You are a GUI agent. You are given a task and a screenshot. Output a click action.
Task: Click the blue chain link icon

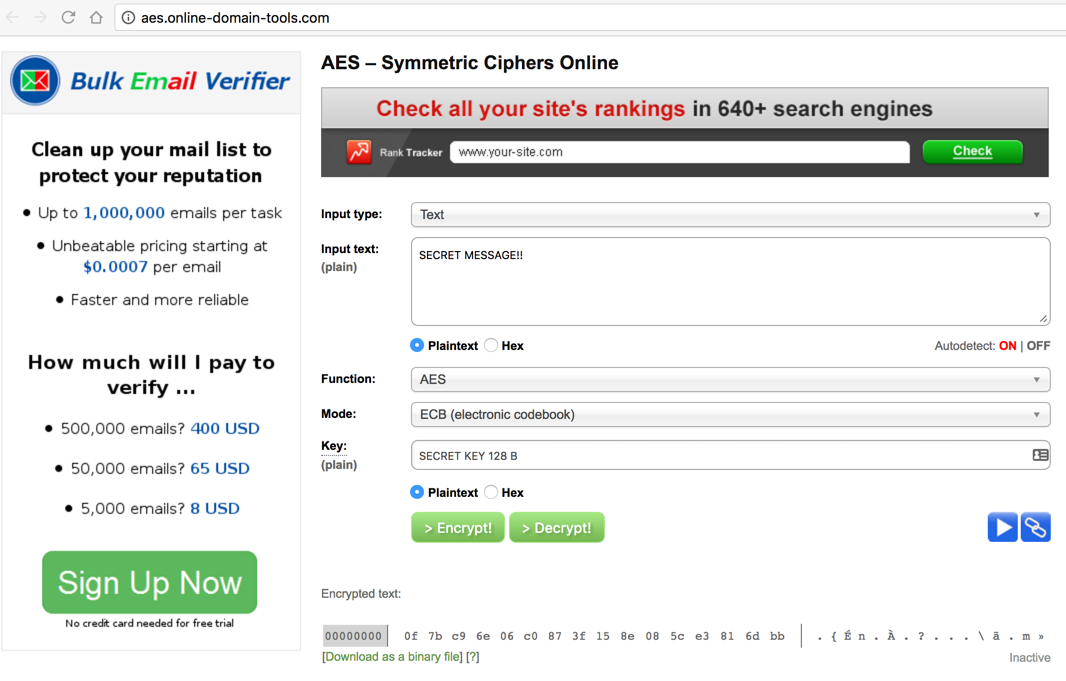[x=1035, y=527]
